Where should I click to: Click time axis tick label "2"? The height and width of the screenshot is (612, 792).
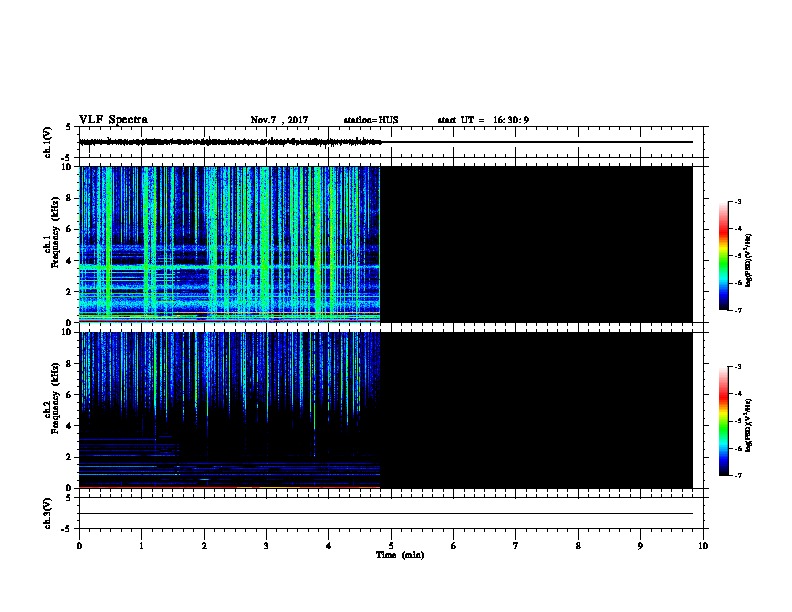(x=204, y=545)
